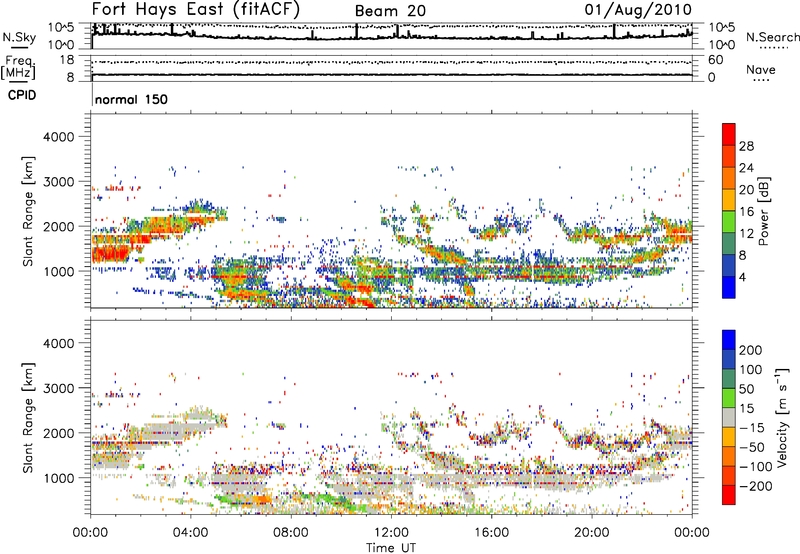
Task: Click the 'normal 150' CPID text
Action: tap(131, 99)
